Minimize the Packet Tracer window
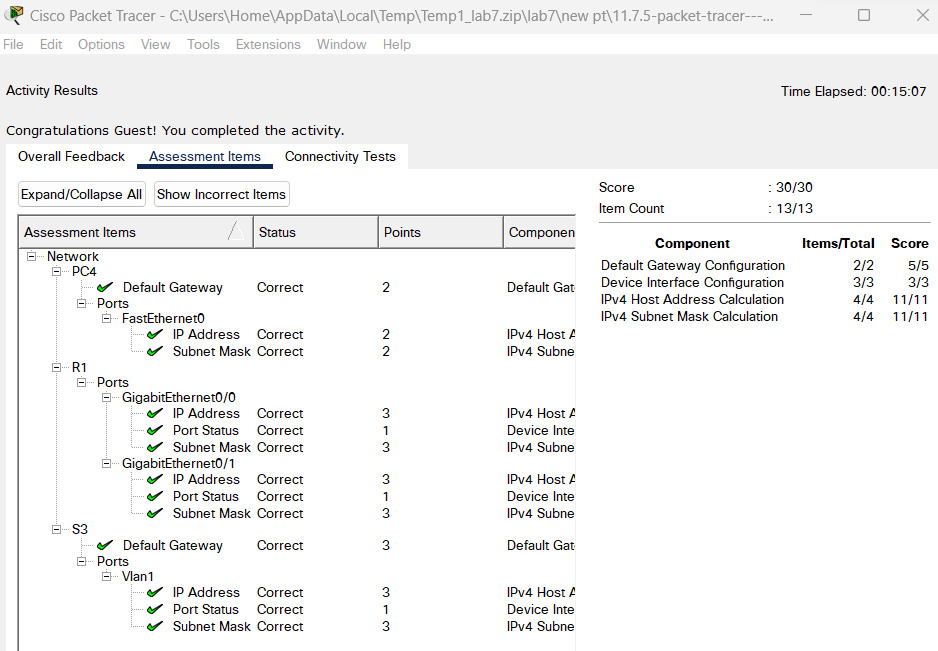The height and width of the screenshot is (651, 938). [806, 15]
